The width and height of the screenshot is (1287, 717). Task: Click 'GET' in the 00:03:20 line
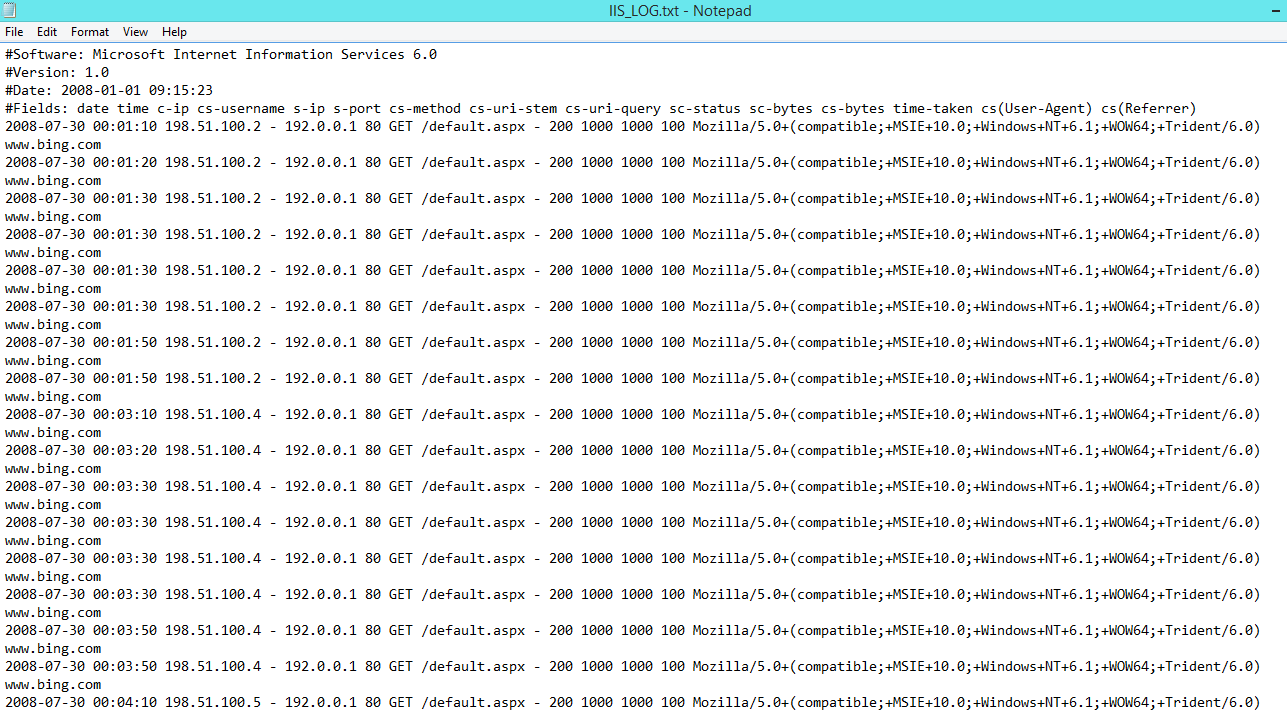pos(401,451)
